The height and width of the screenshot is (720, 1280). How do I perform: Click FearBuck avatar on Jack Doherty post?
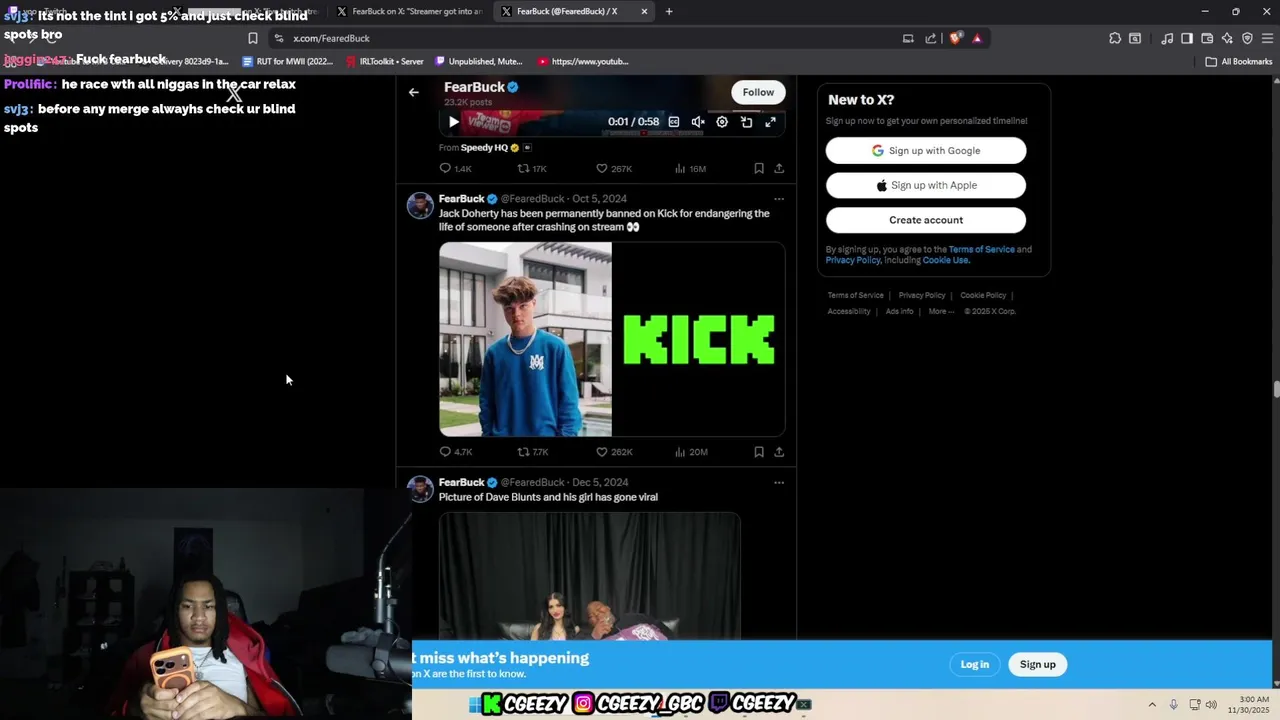(420, 206)
